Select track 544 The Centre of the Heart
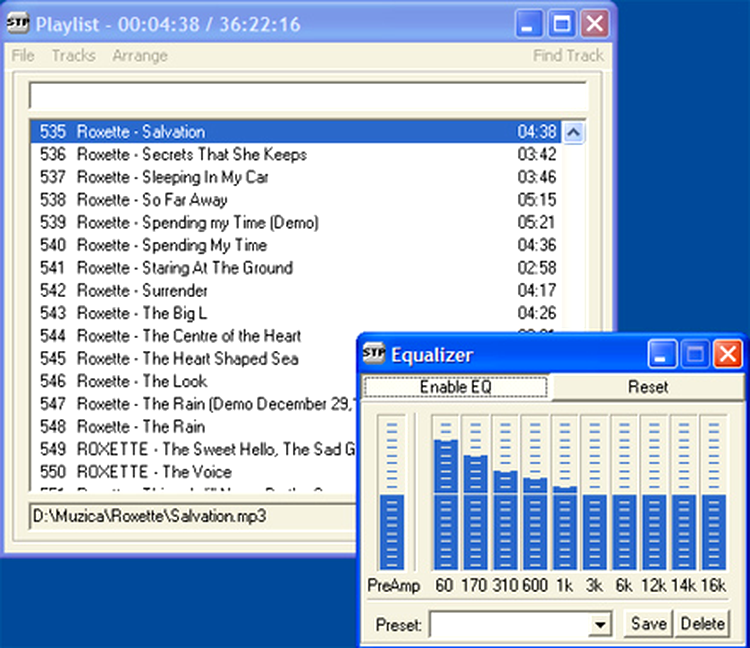Viewport: 750px width, 648px height. (194, 336)
